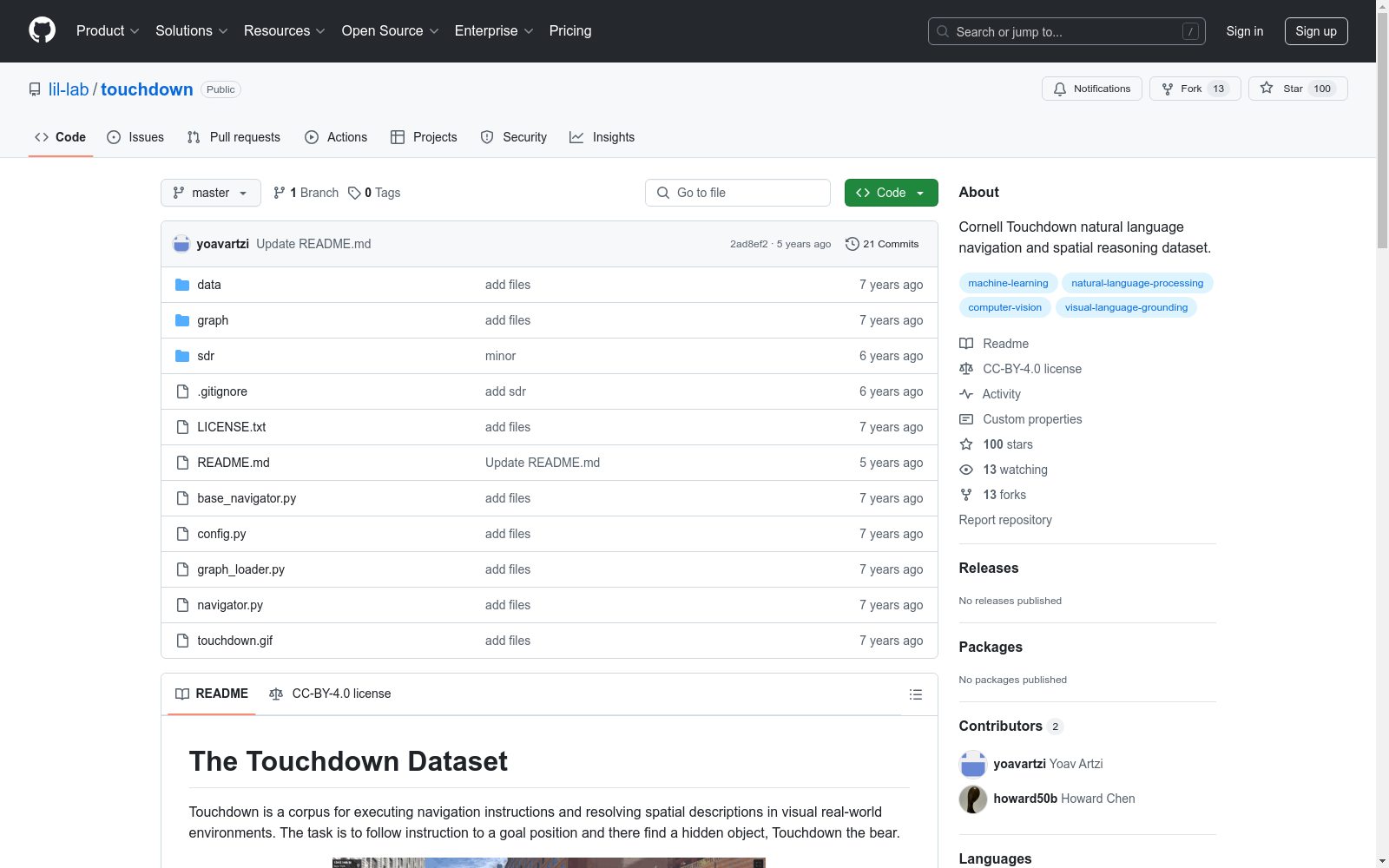Open config.py file

click(221, 534)
